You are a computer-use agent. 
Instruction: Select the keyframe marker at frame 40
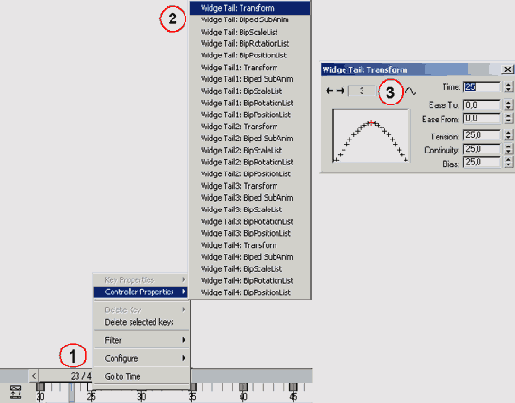coord(243,387)
